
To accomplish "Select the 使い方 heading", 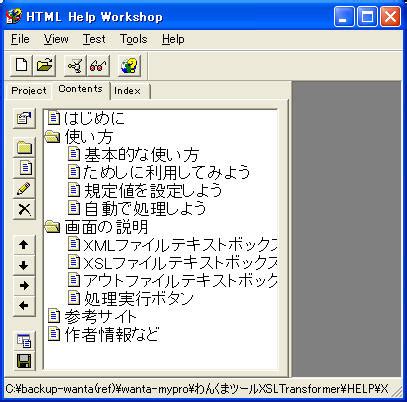I will (89, 136).
